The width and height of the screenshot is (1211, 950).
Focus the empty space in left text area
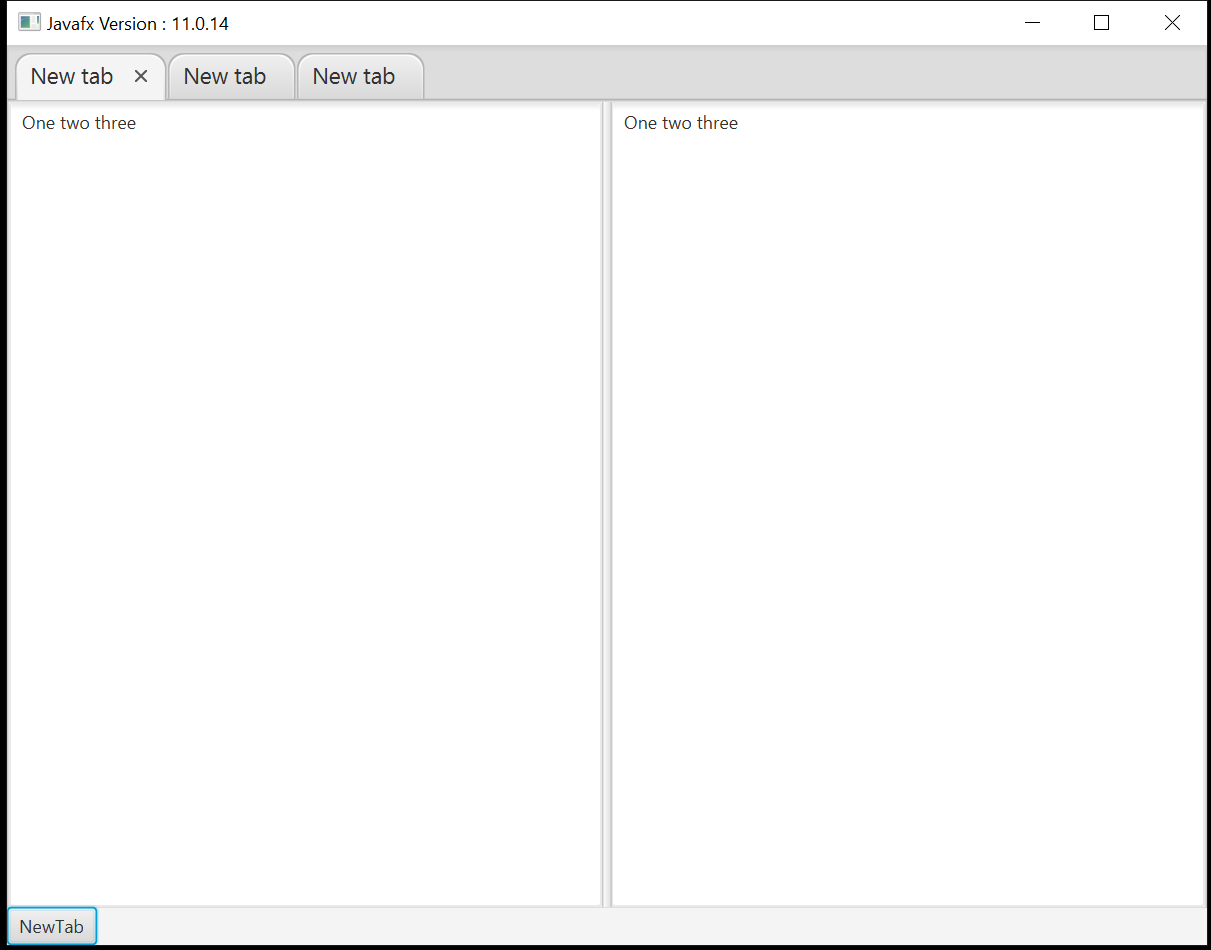click(x=300, y=500)
